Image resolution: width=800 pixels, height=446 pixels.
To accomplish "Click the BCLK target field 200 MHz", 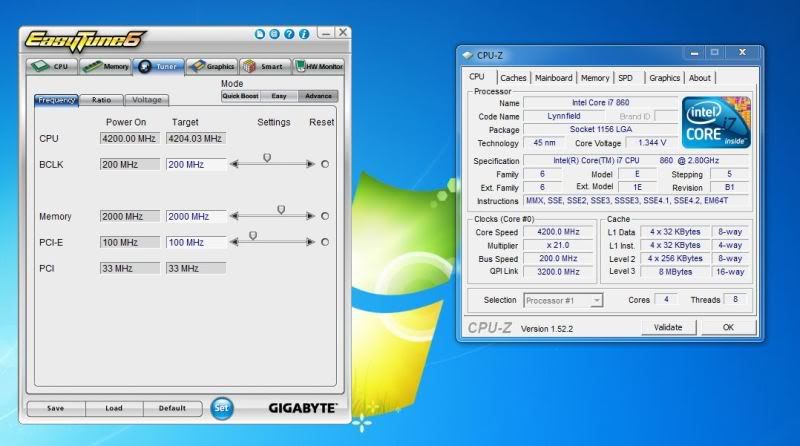I will 196,165.
